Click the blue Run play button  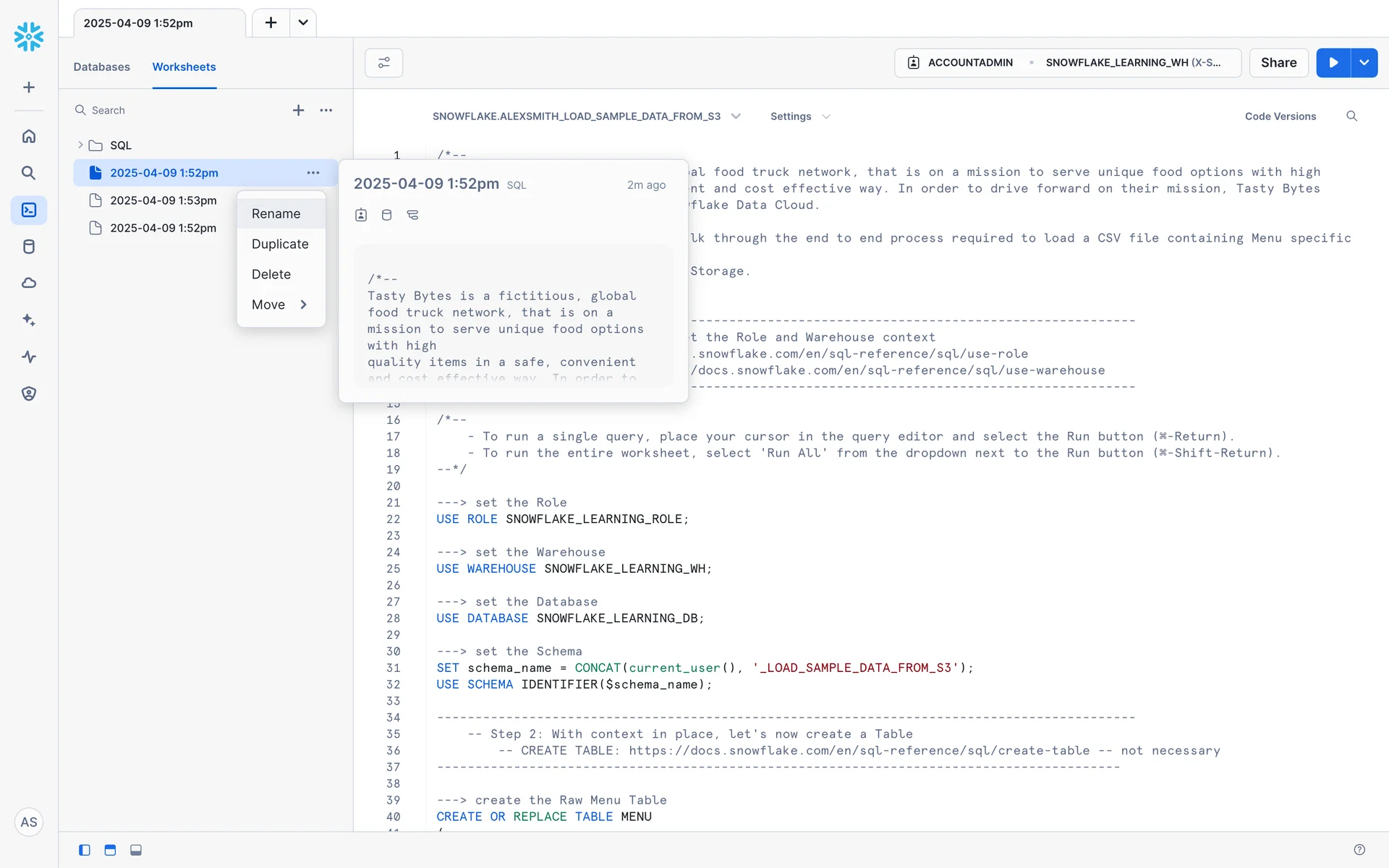click(x=1333, y=63)
